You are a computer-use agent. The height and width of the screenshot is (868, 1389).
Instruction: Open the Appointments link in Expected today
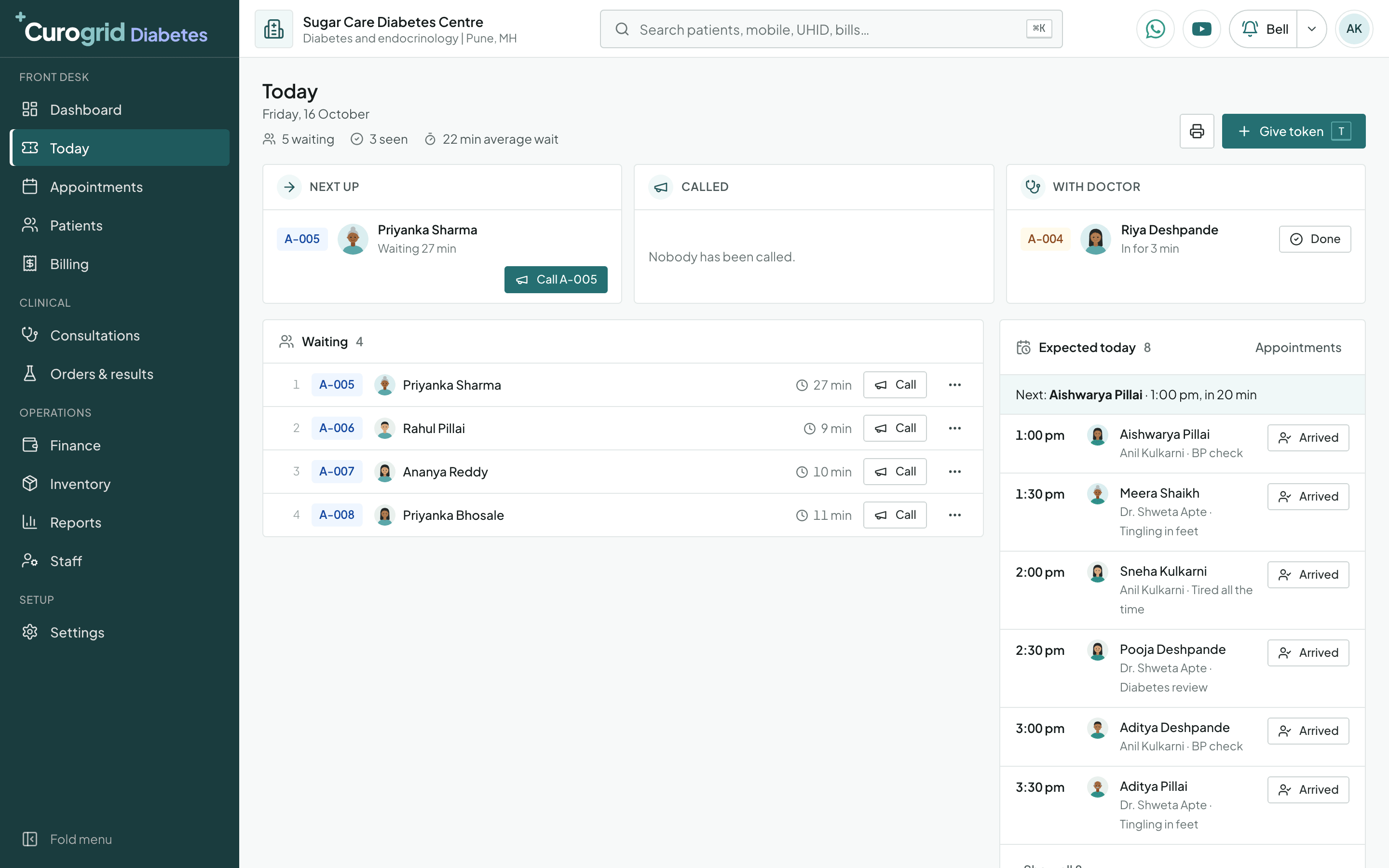point(1298,347)
